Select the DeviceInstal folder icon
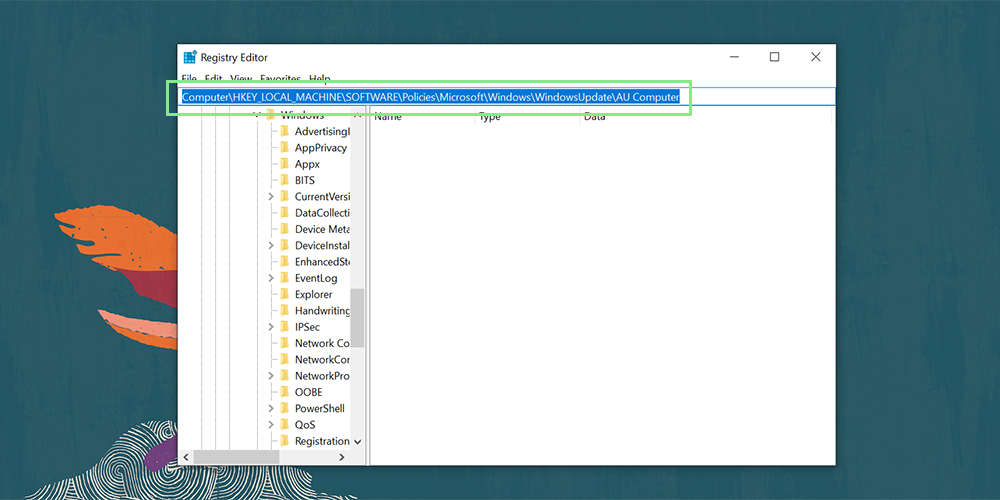This screenshot has width=1000, height=500. 284,246
